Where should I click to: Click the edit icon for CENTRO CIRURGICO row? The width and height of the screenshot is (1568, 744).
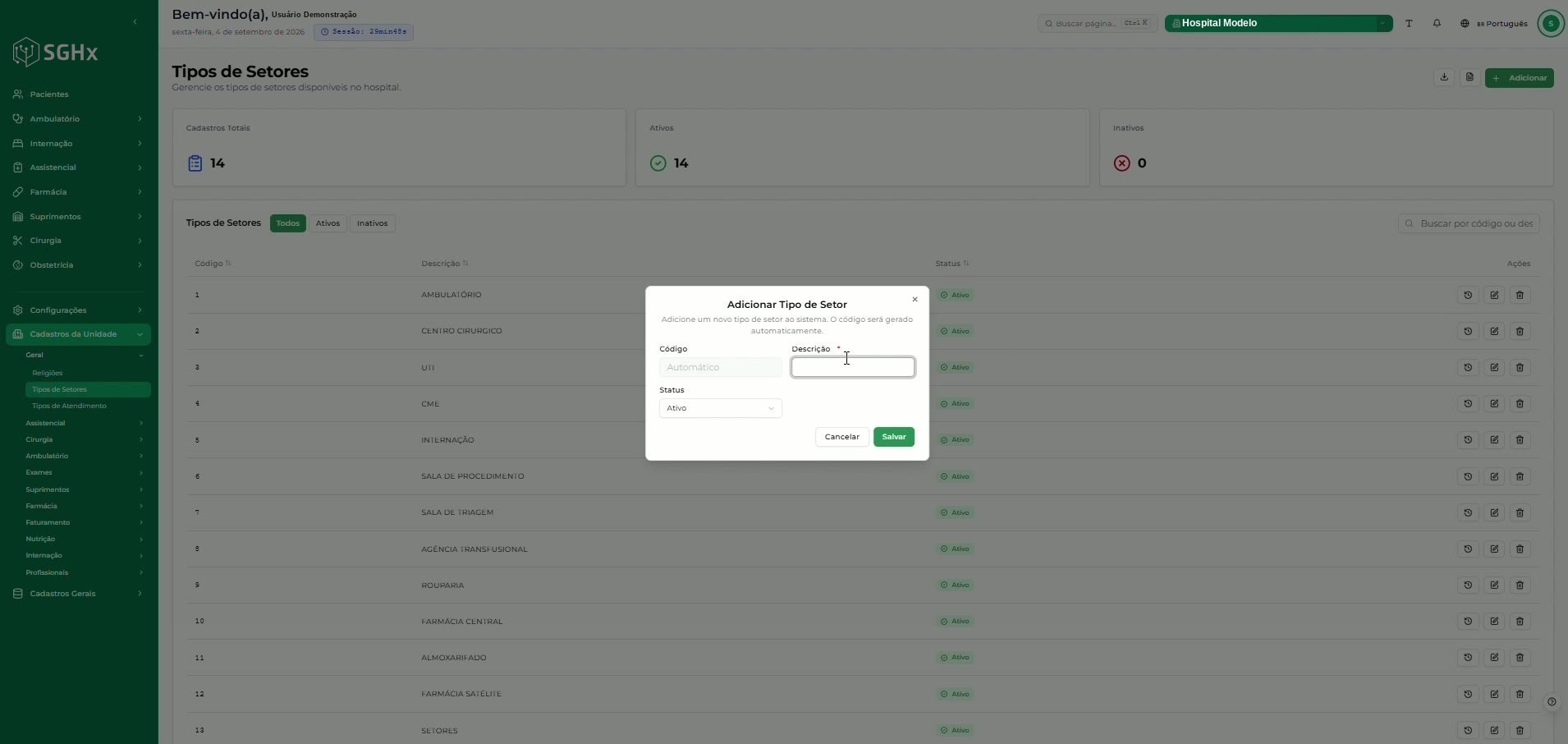pyautogui.click(x=1494, y=331)
